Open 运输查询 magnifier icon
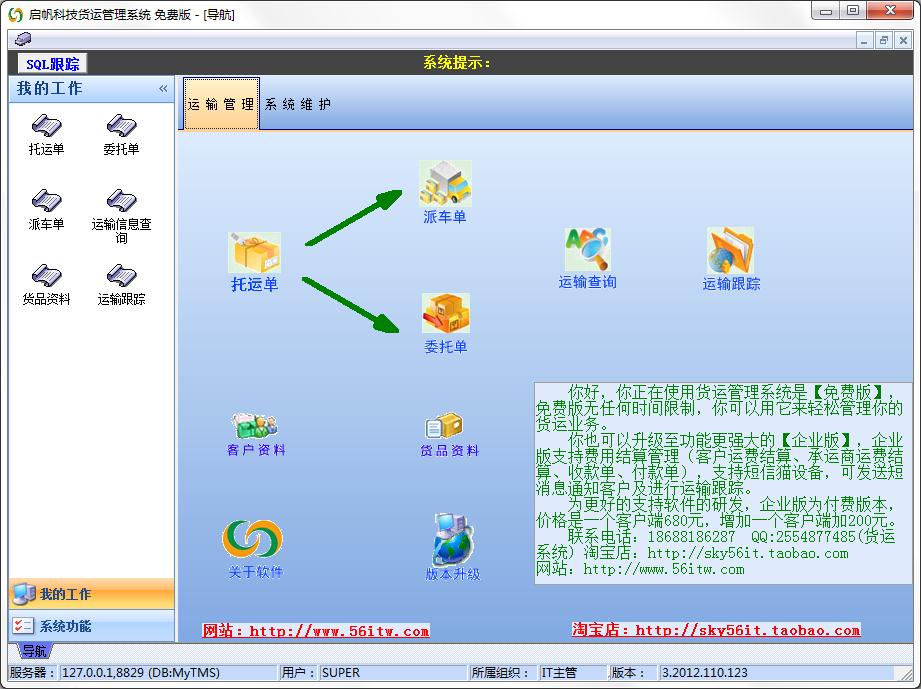The width and height of the screenshot is (921, 689). (x=588, y=250)
